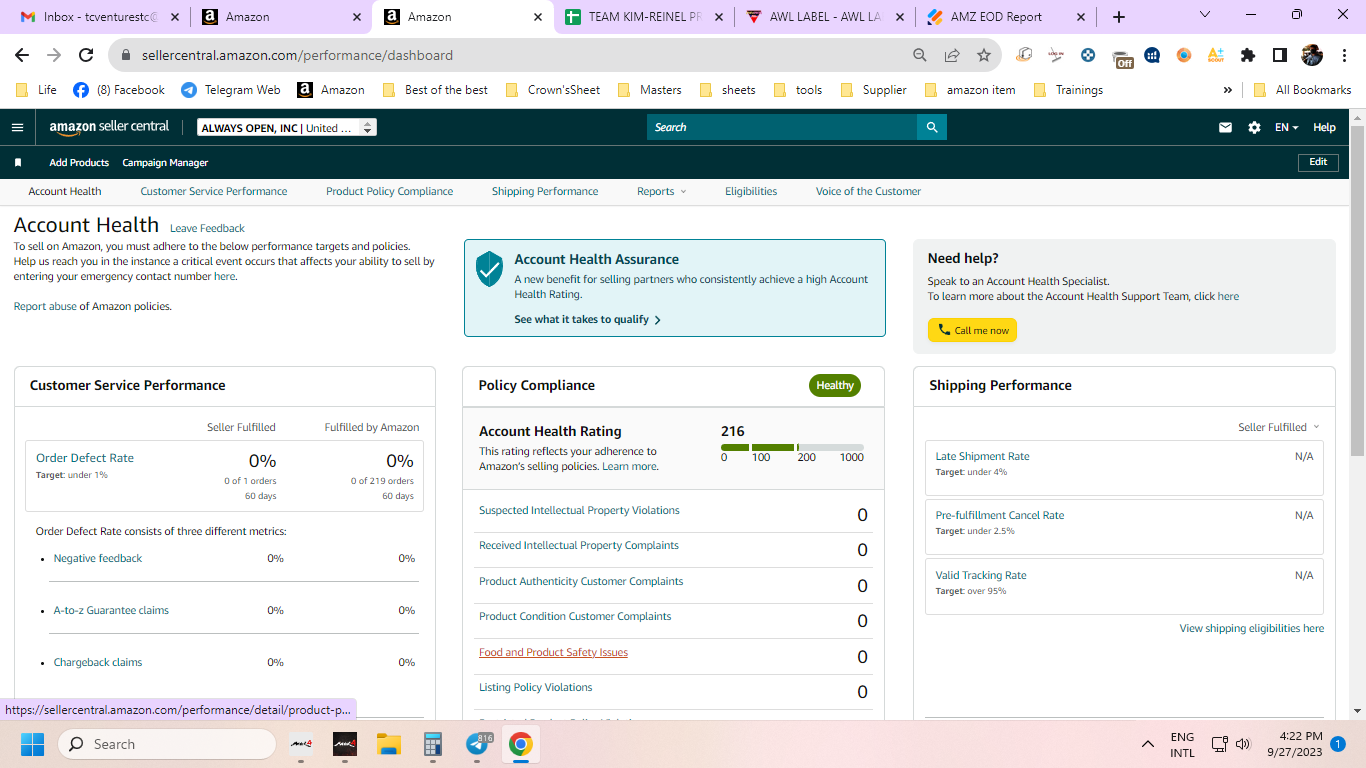Open the All Bookmarks folder
The height and width of the screenshot is (768, 1366).
(x=1302, y=89)
